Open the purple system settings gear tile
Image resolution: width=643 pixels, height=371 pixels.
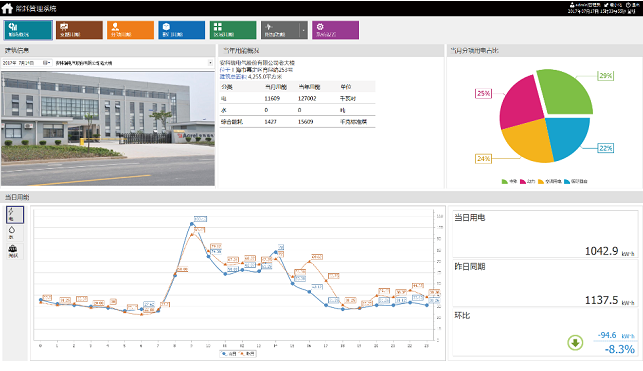click(335, 30)
